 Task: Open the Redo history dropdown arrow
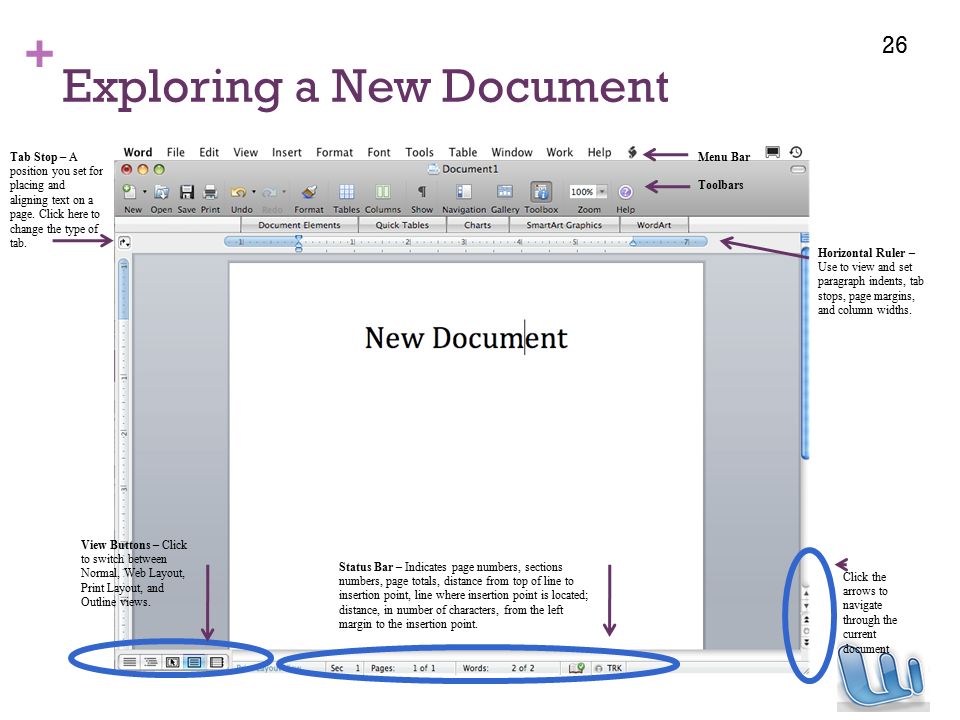click(284, 192)
